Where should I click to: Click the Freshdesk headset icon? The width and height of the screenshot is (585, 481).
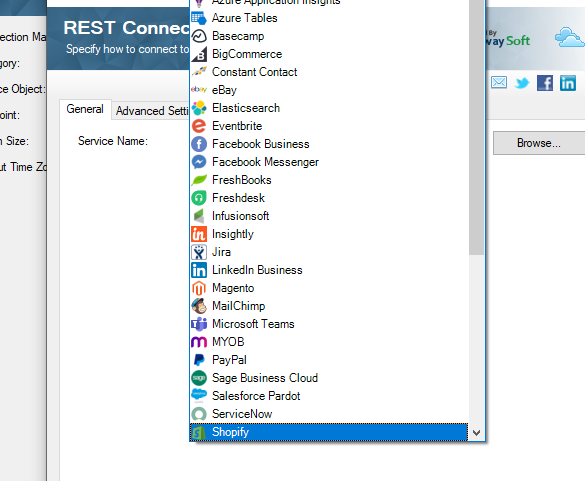tap(198, 198)
